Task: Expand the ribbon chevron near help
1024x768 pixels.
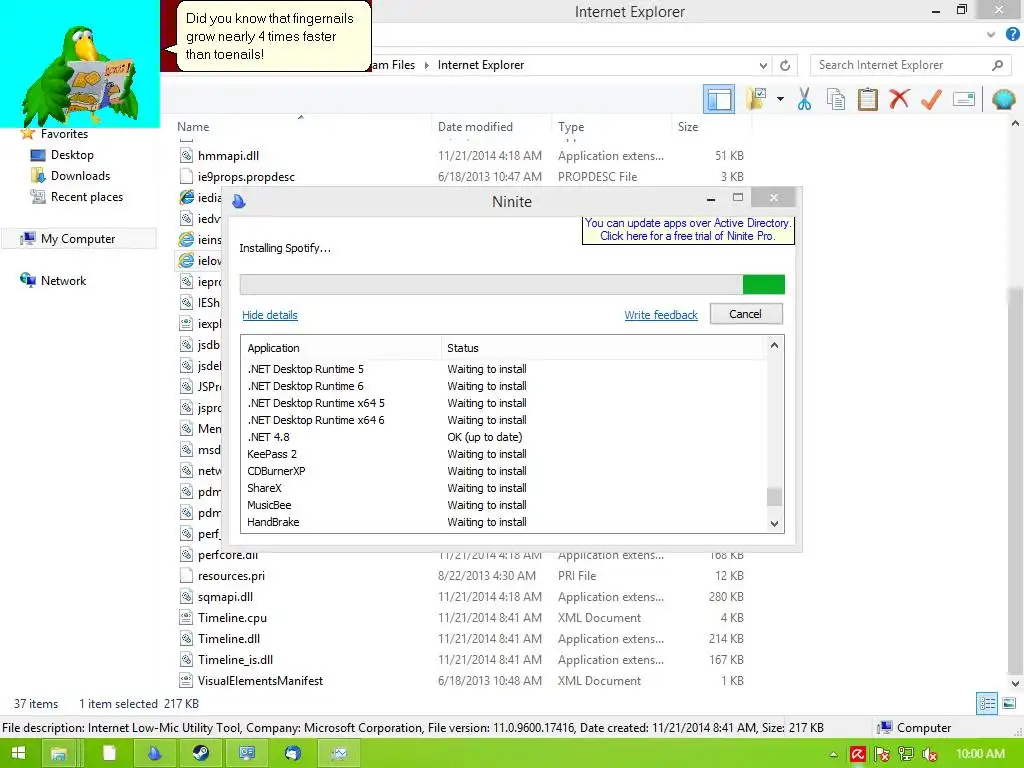Action: 991,34
